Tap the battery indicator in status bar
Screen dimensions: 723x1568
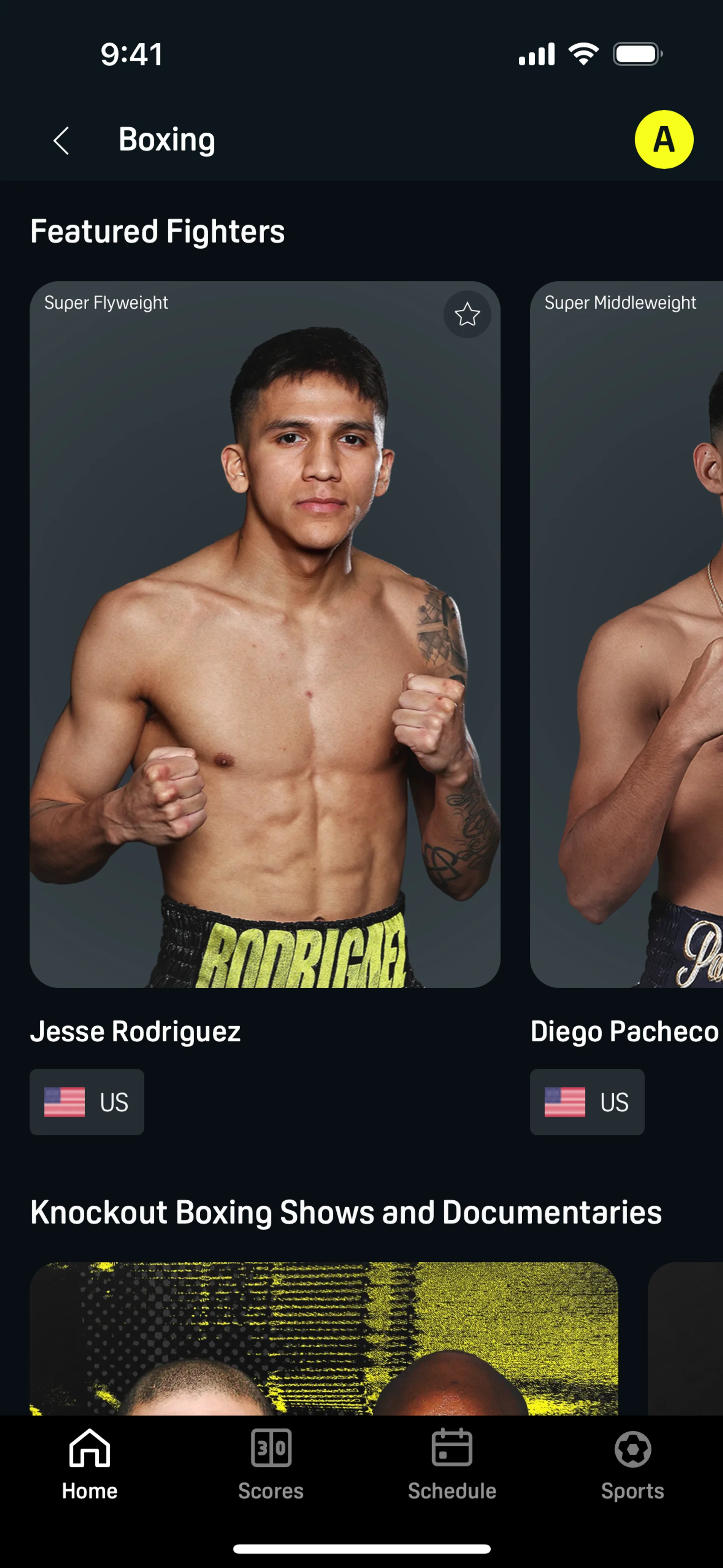tap(637, 54)
